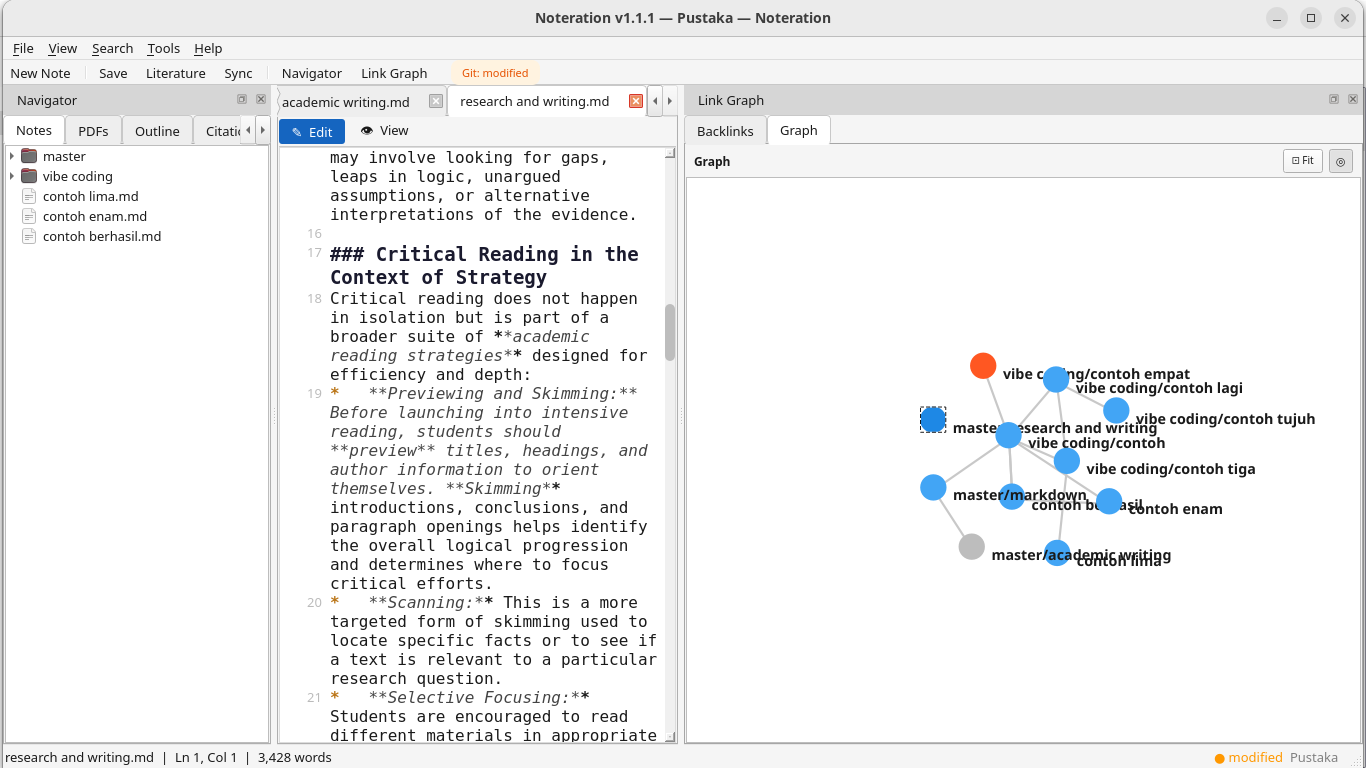
Task: Switch to the Citations tab
Action: [223, 131]
